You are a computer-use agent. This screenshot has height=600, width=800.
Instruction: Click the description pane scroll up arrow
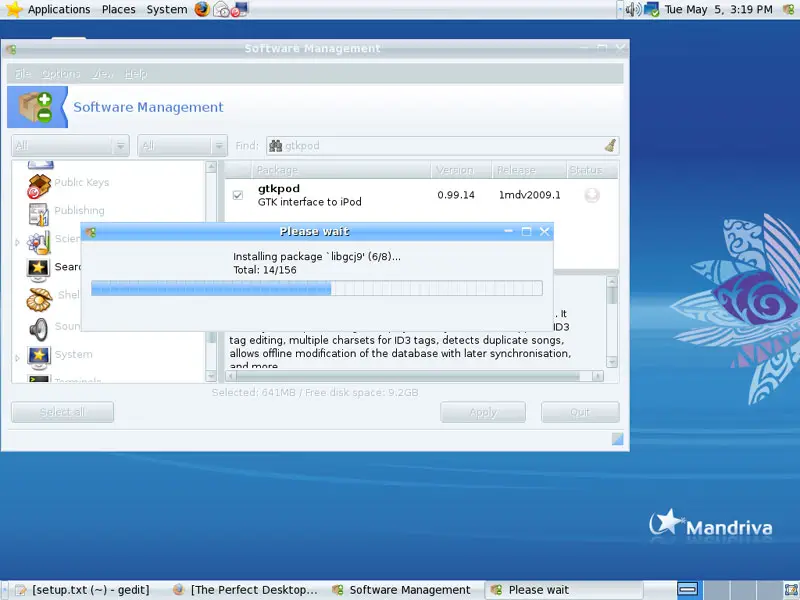[612, 281]
